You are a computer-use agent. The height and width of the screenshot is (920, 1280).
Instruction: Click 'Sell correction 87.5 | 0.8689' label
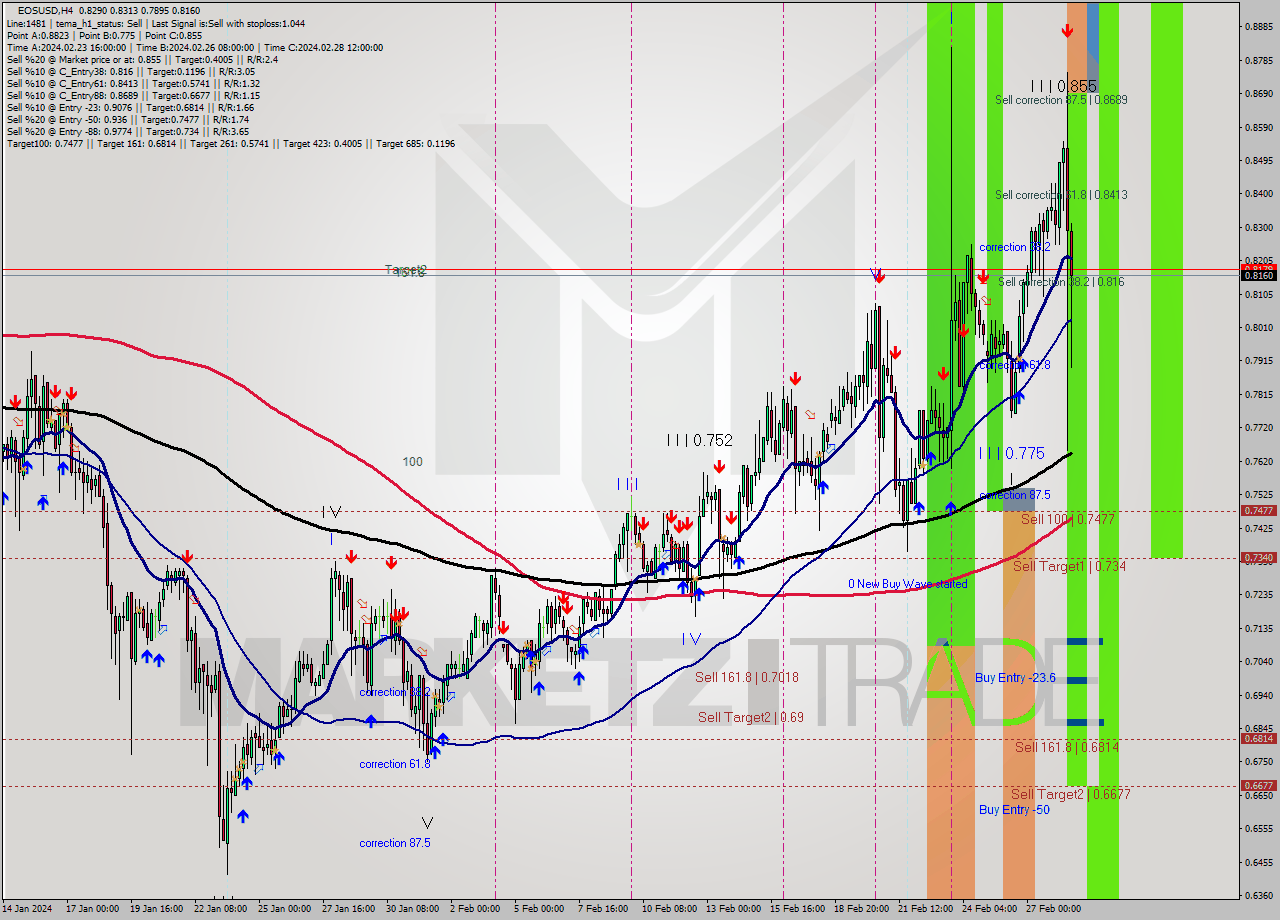tap(1061, 100)
